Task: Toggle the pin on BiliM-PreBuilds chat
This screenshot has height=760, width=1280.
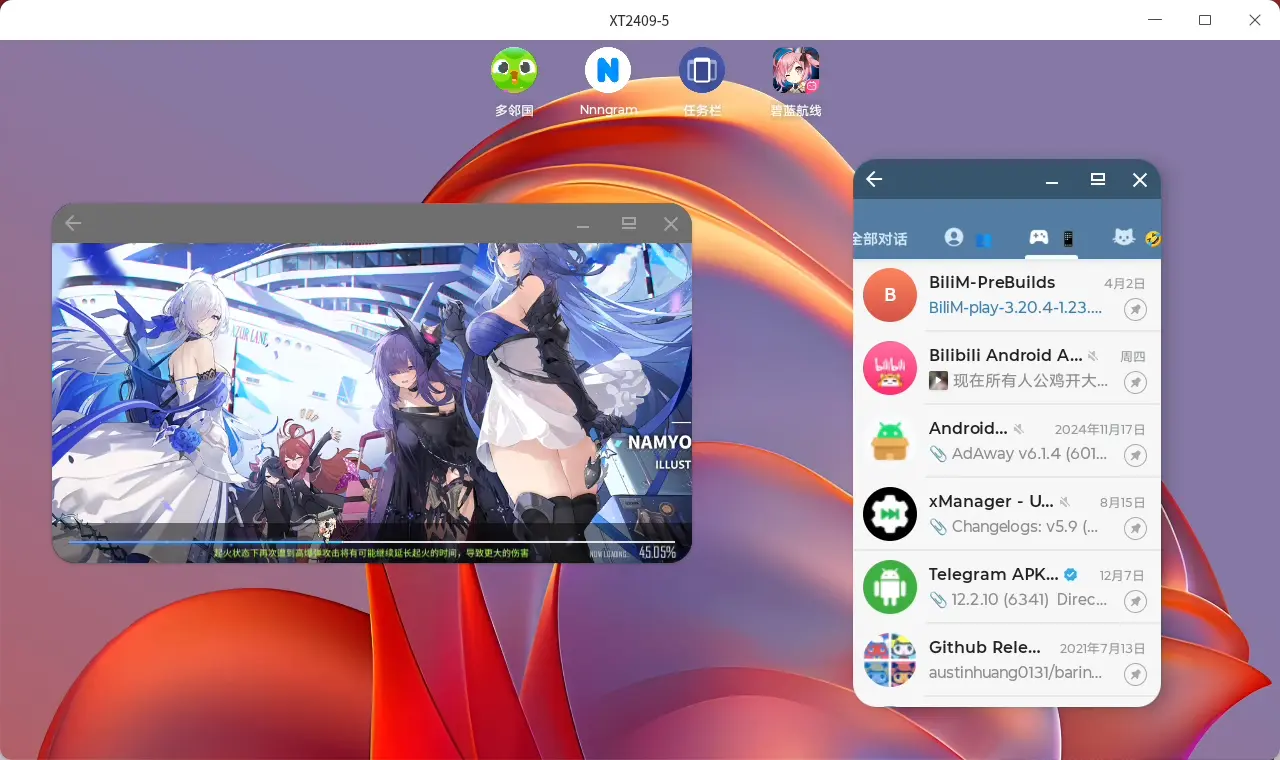Action: [x=1135, y=309]
